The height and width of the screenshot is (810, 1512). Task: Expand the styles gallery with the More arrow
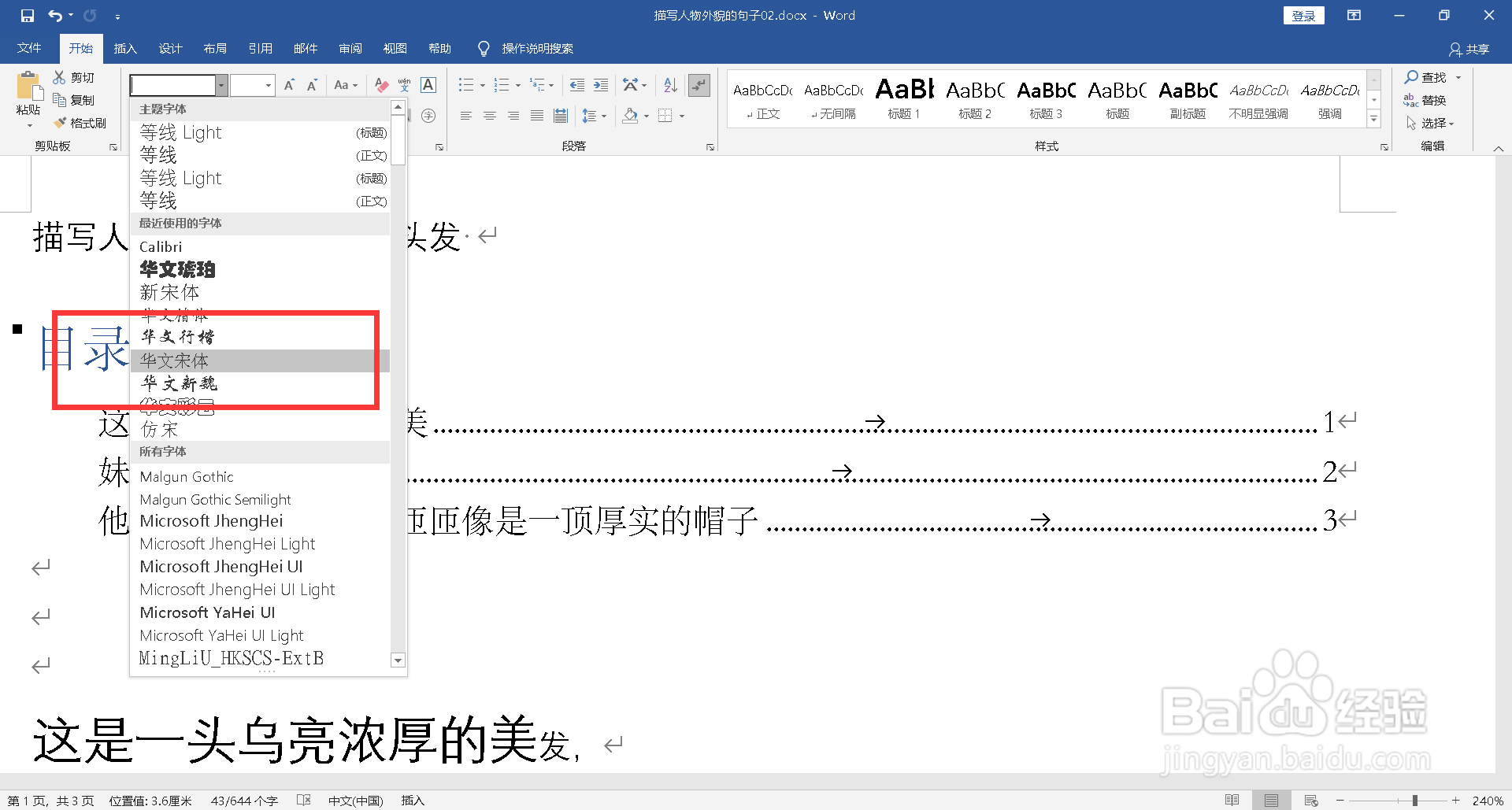[x=1374, y=120]
